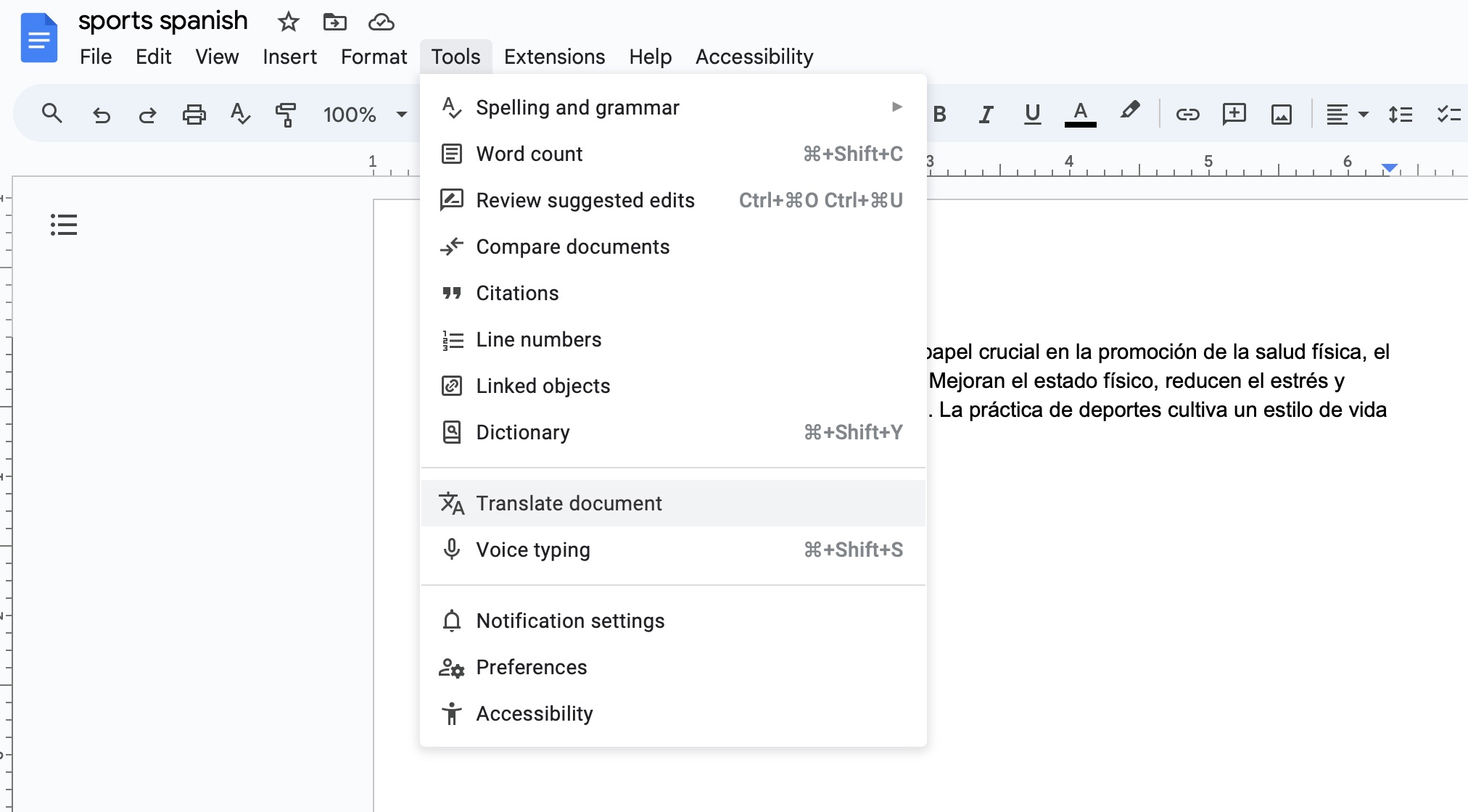Insert an image from toolbar
Screen dimensions: 1468x812
pyautogui.click(x=1282, y=115)
